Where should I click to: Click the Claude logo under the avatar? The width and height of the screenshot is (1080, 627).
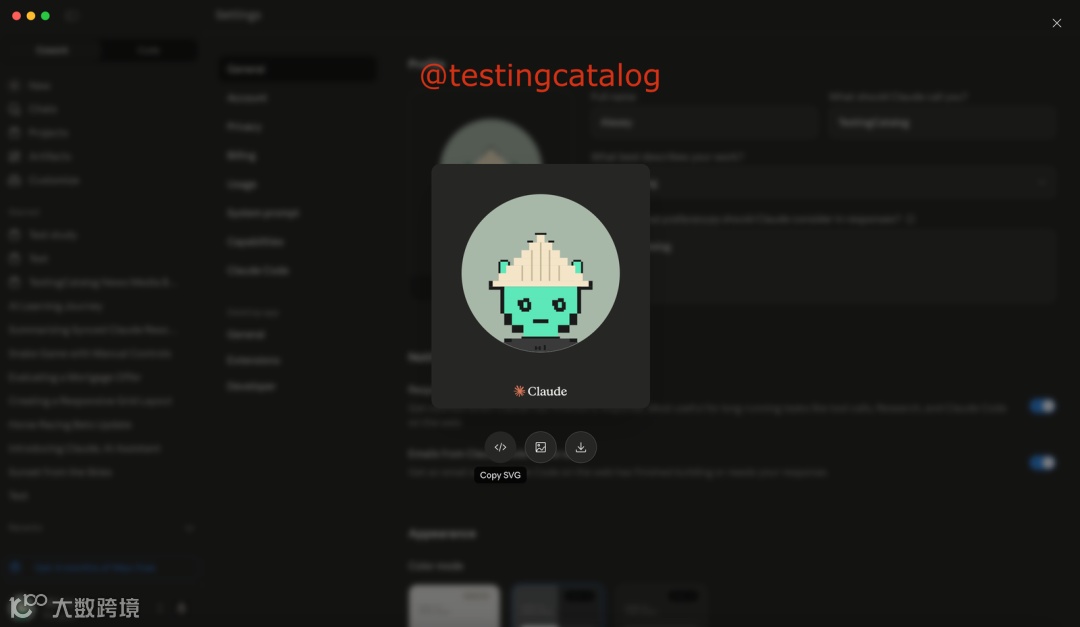[x=541, y=391]
